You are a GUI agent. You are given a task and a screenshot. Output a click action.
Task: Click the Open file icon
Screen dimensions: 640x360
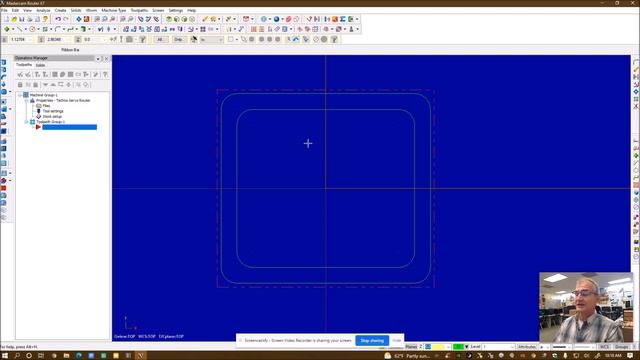[x=14, y=19]
